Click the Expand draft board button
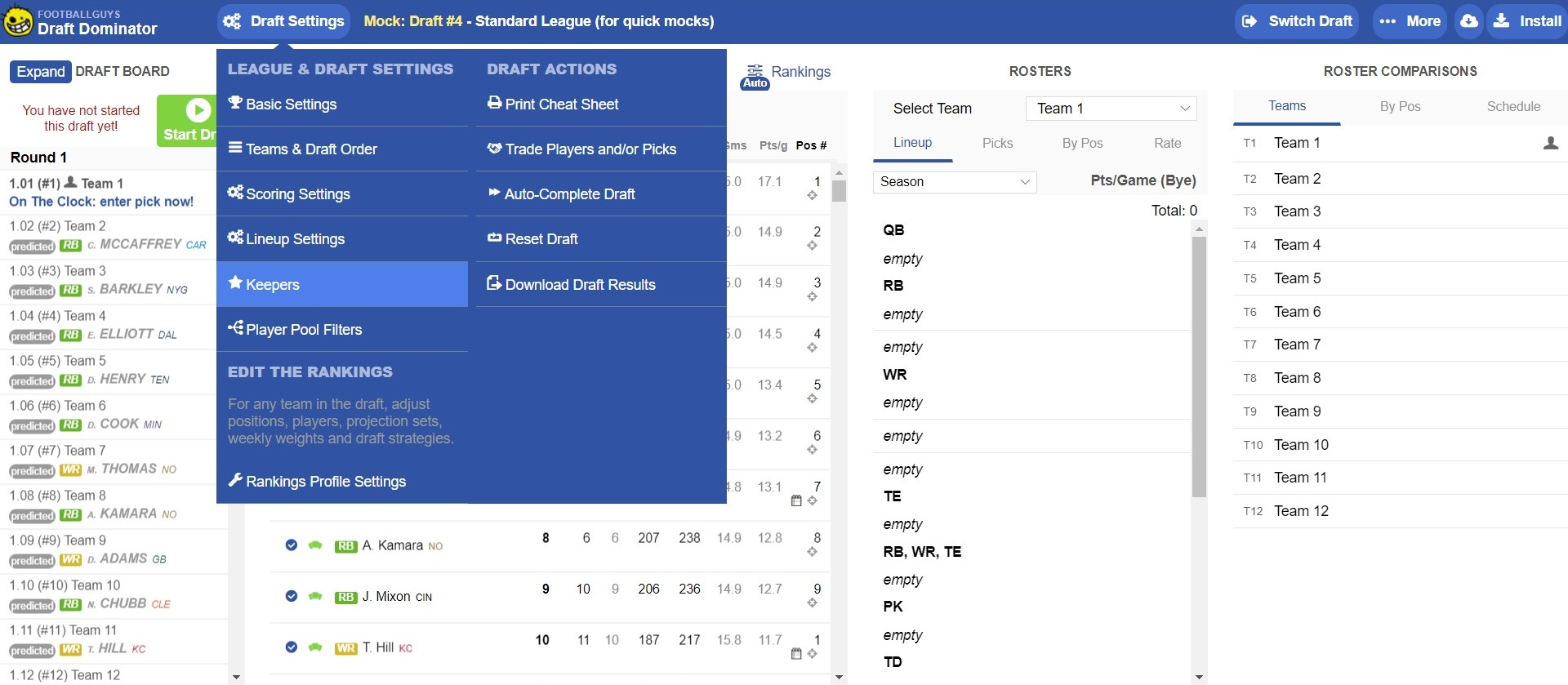This screenshot has width=1568, height=685. [x=41, y=72]
